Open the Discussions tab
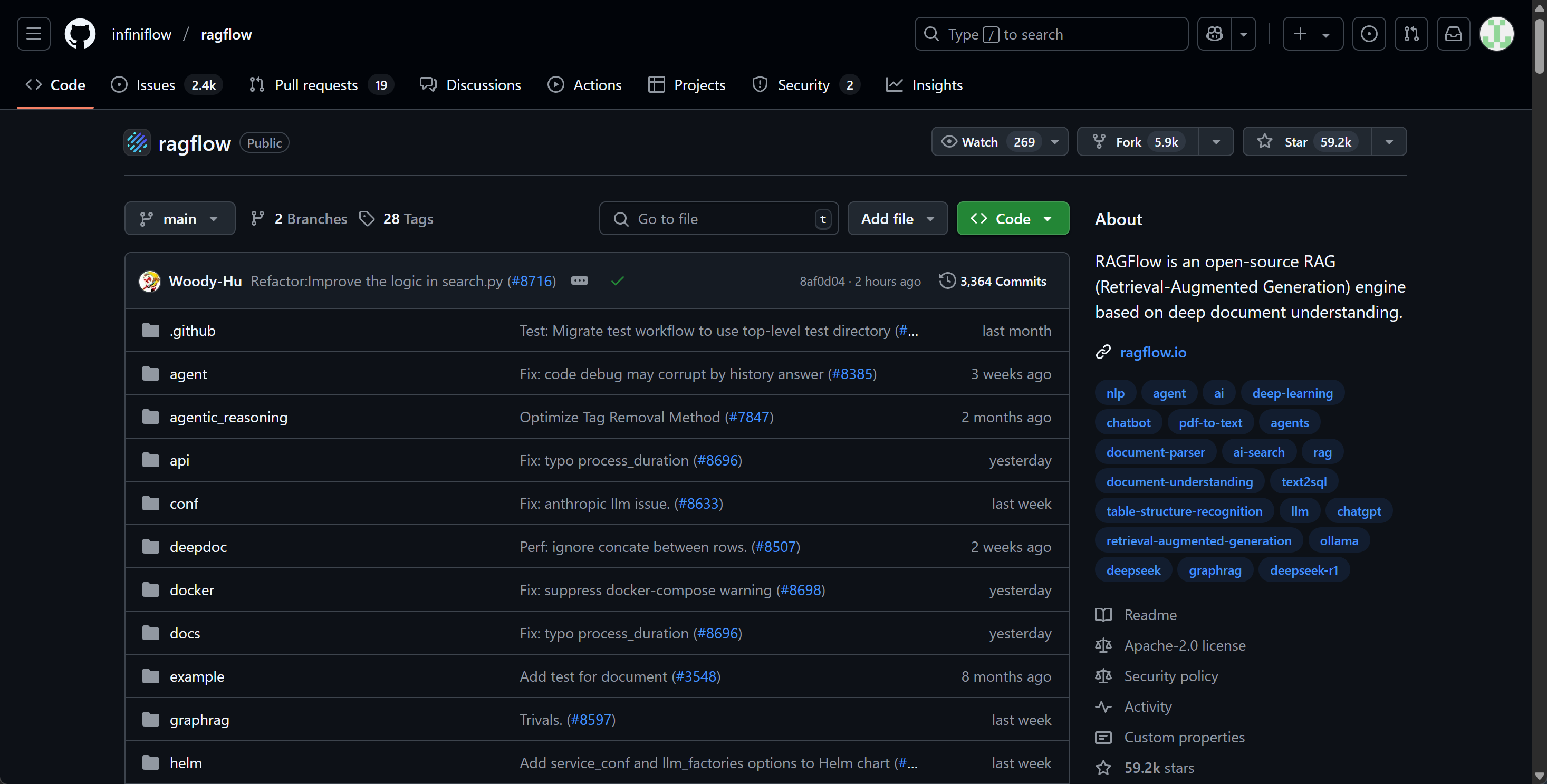Viewport: 1547px width, 784px height. (x=470, y=85)
